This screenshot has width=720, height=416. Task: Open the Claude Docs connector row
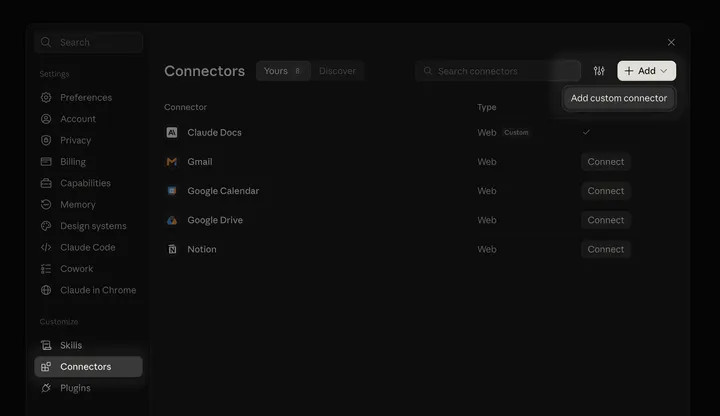tap(420, 132)
